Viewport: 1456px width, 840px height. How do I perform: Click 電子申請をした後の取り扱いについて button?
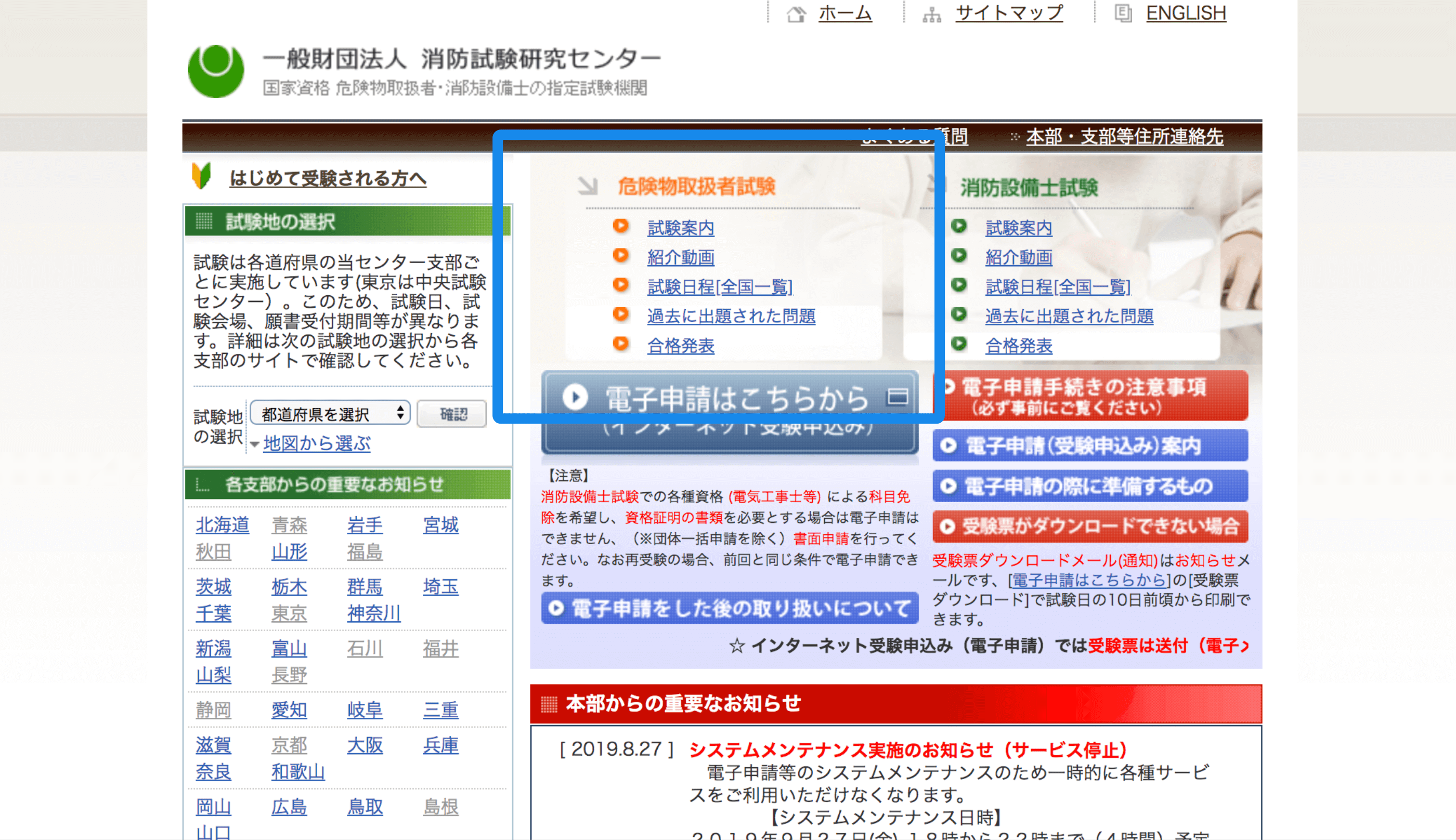tap(730, 608)
